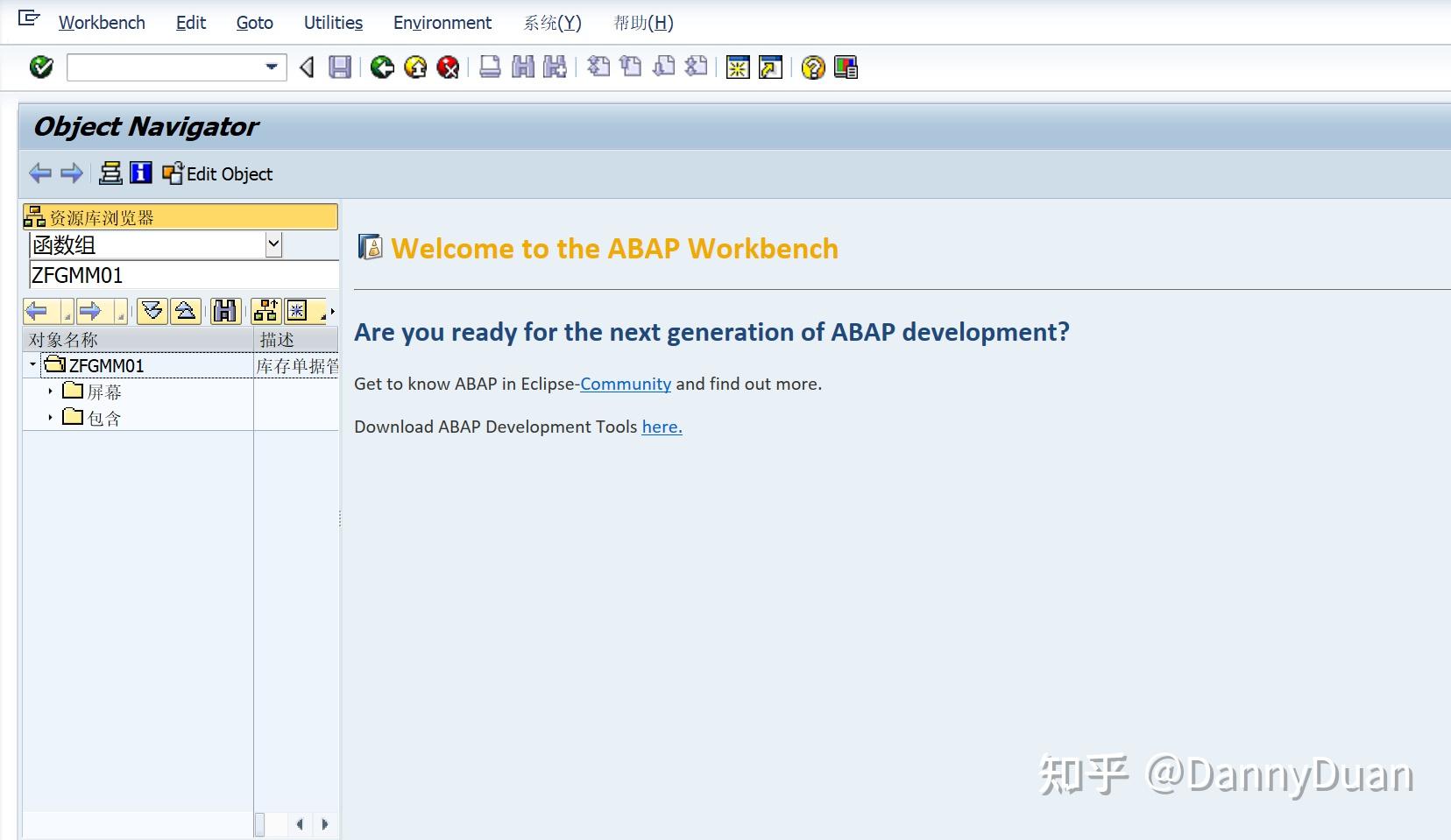This screenshot has height=840, width=1451.
Task: Click the Community hyperlink
Action: pos(626,384)
